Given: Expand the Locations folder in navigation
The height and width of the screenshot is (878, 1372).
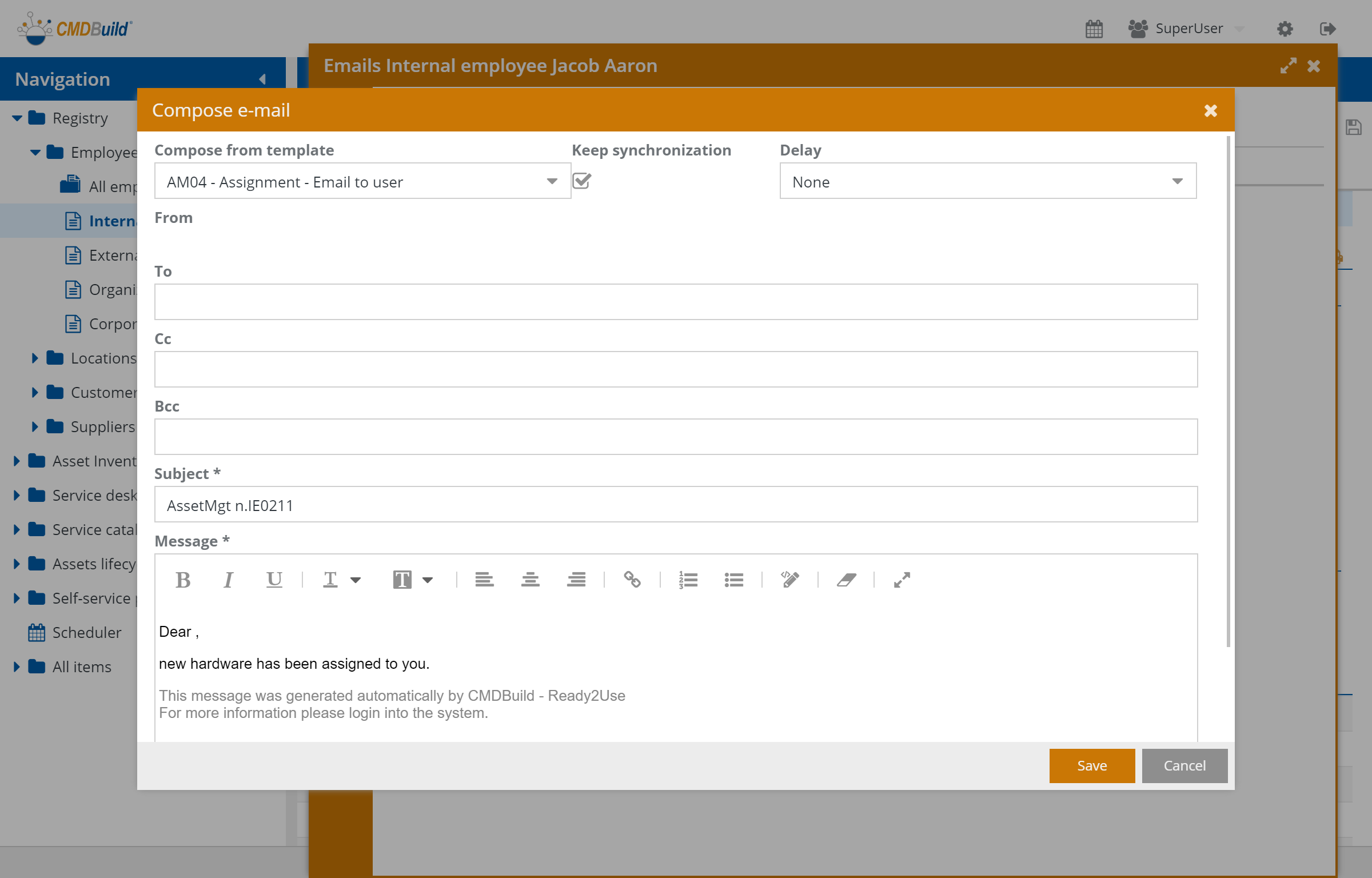Looking at the screenshot, I should [x=35, y=358].
